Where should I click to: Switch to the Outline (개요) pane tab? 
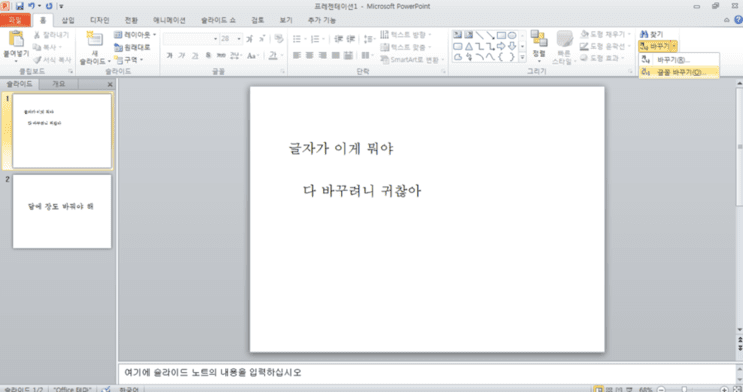click(58, 84)
